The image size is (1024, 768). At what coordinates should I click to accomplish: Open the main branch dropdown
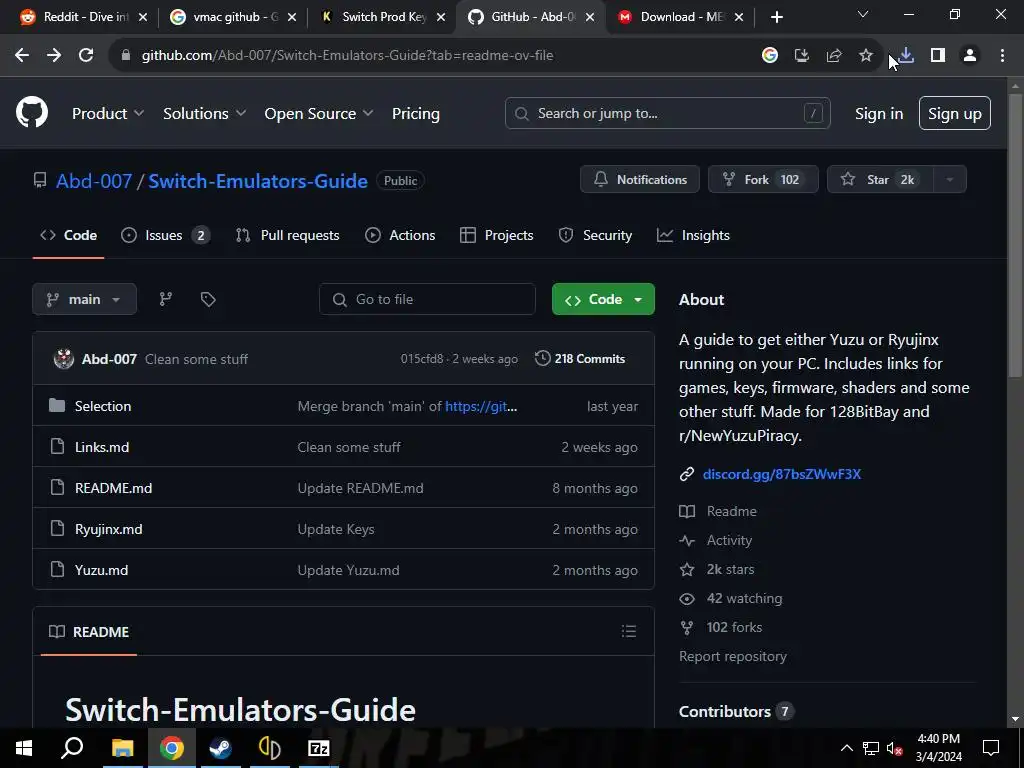(x=84, y=299)
